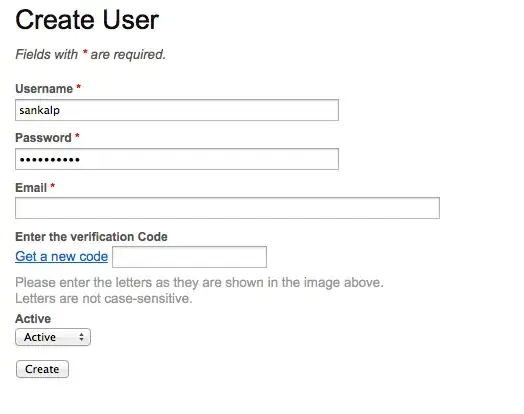Click the 'Letters are not case-sensitive' hint
The image size is (524, 414).
tap(104, 298)
